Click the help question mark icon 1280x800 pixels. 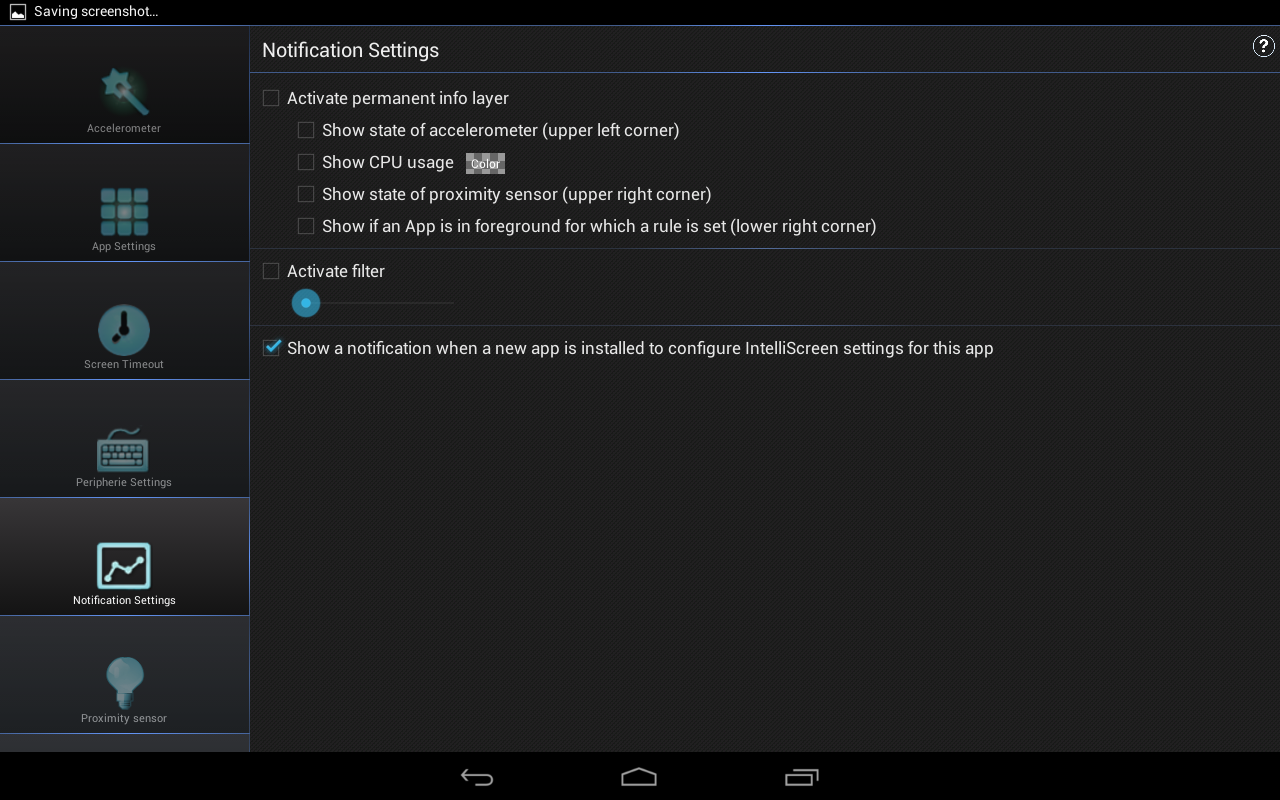[x=1263, y=46]
